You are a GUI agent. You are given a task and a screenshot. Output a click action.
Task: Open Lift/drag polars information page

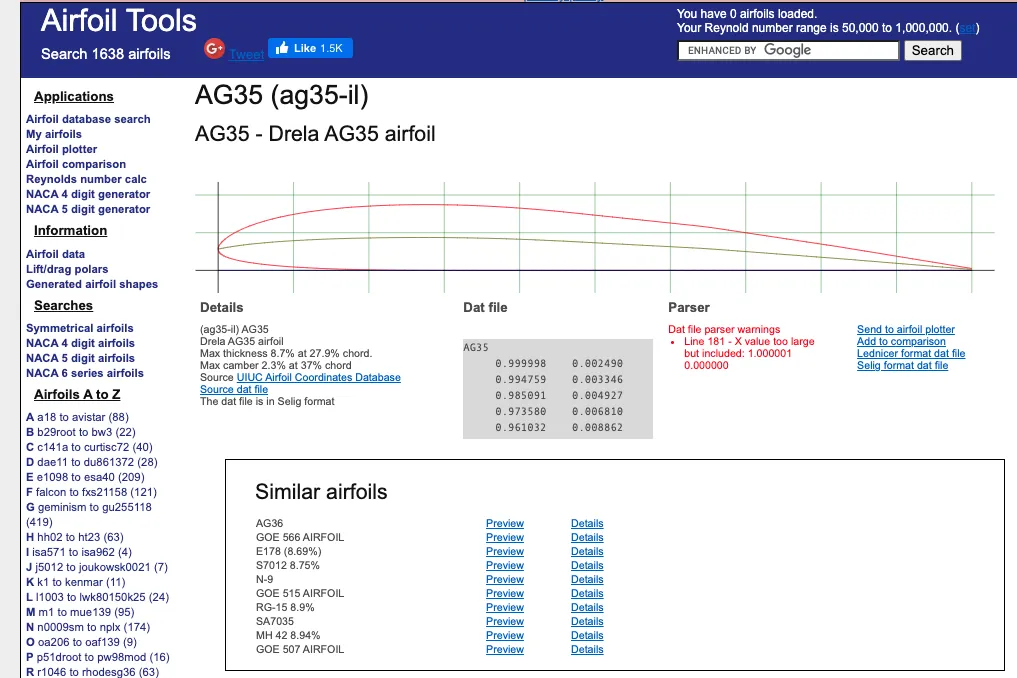(67, 269)
